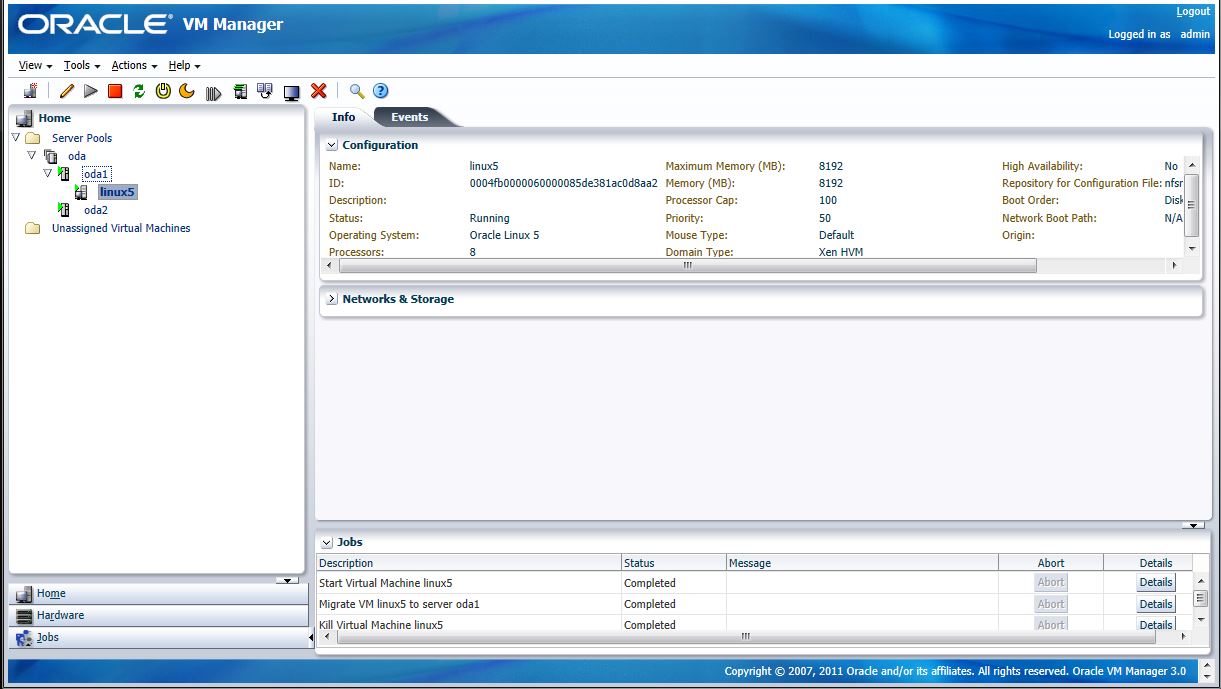Collapse the Server Pools tree node
This screenshot has height=689, width=1221.
pos(15,138)
